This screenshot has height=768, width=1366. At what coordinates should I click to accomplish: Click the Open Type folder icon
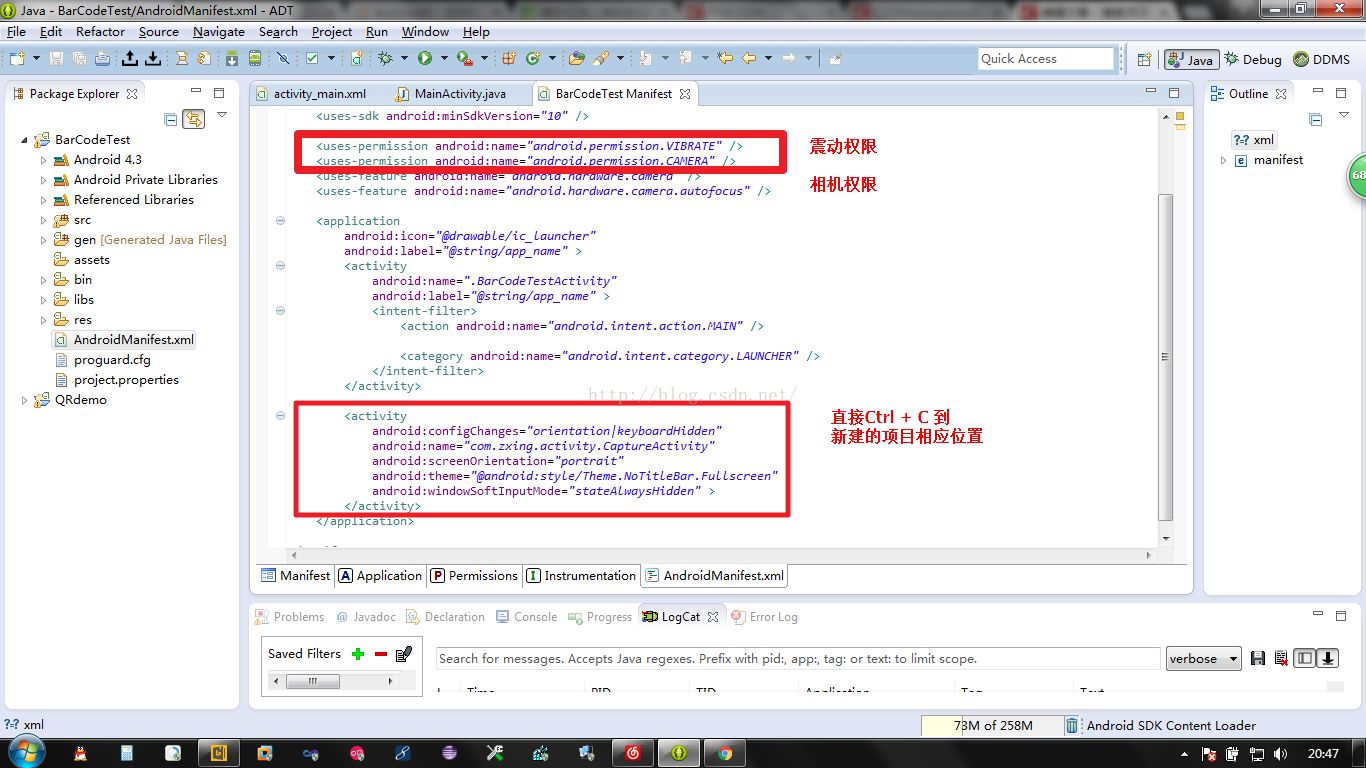(x=577, y=59)
